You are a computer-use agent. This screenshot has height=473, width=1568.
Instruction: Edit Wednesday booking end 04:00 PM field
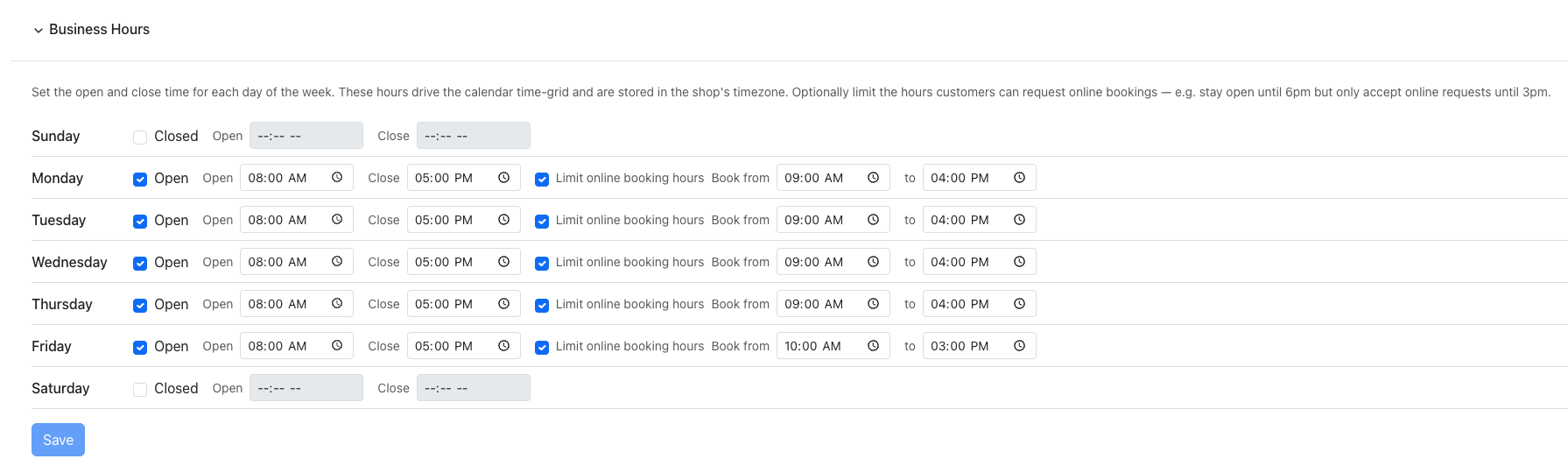tap(980, 262)
